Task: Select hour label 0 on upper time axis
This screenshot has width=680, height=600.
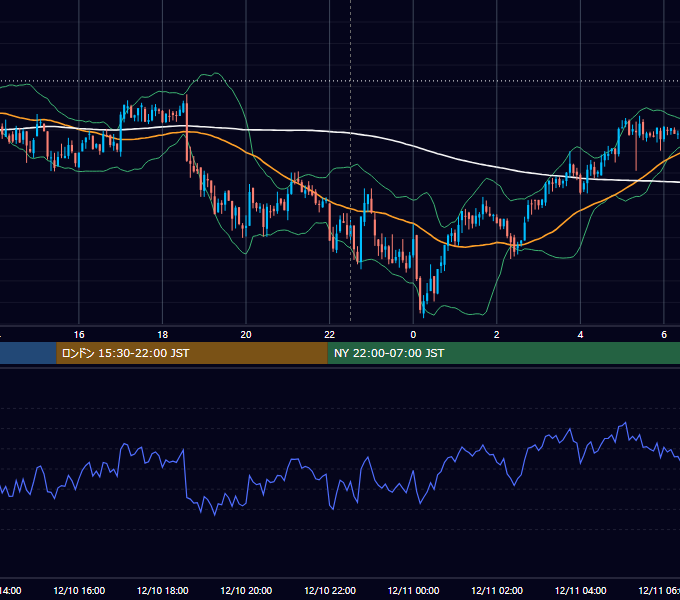Action: click(413, 335)
